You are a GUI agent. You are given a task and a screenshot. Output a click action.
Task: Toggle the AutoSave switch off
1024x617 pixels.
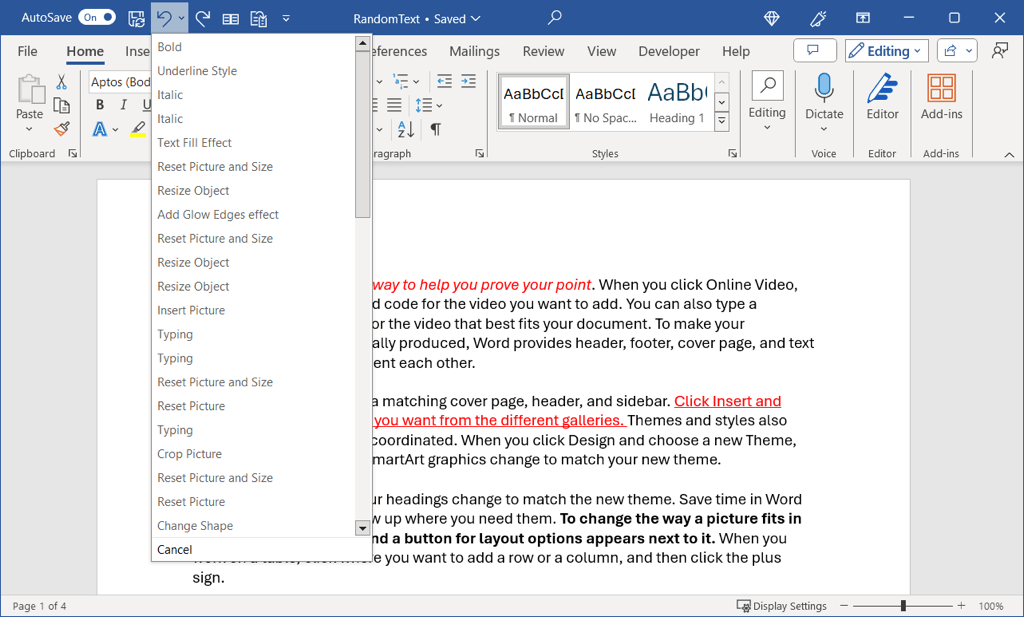[97, 18]
